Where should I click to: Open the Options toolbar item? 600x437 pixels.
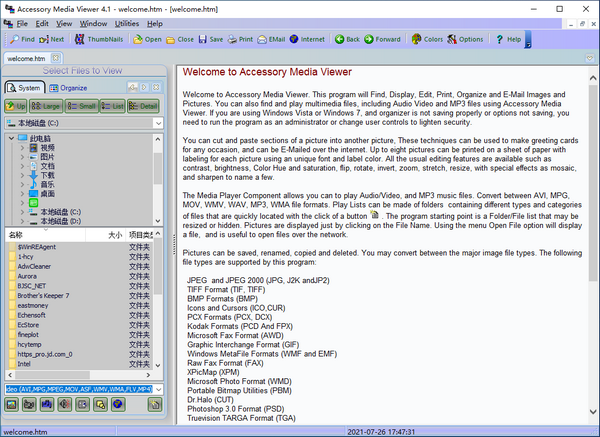465,39
